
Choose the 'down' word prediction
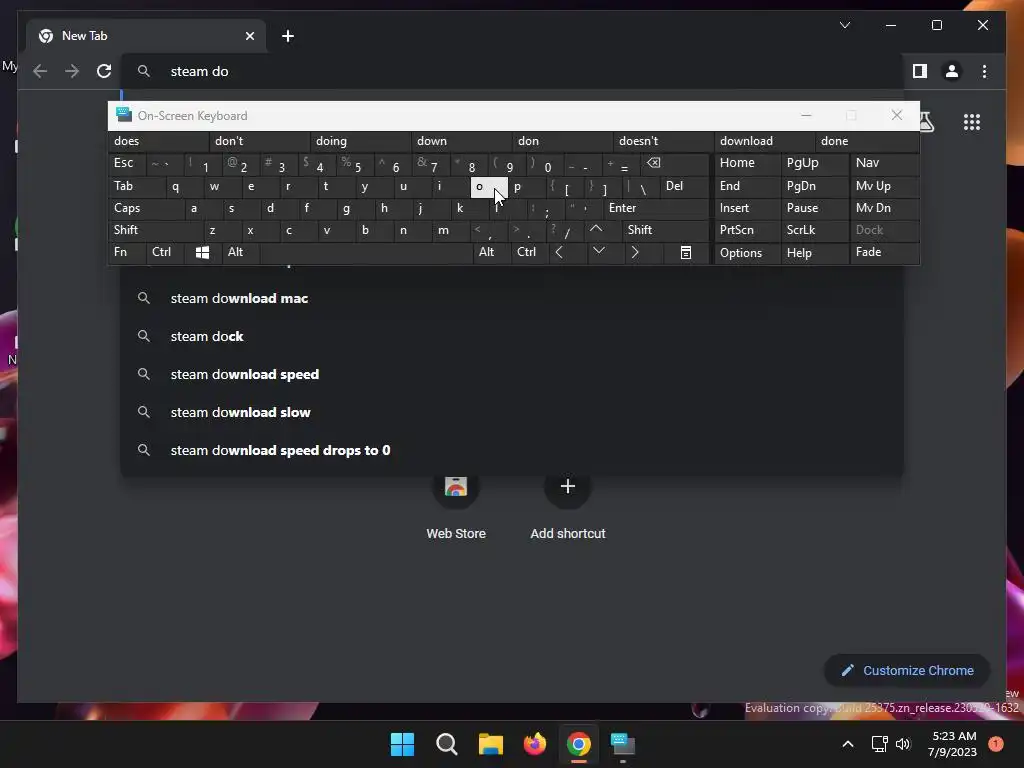click(x=462, y=141)
